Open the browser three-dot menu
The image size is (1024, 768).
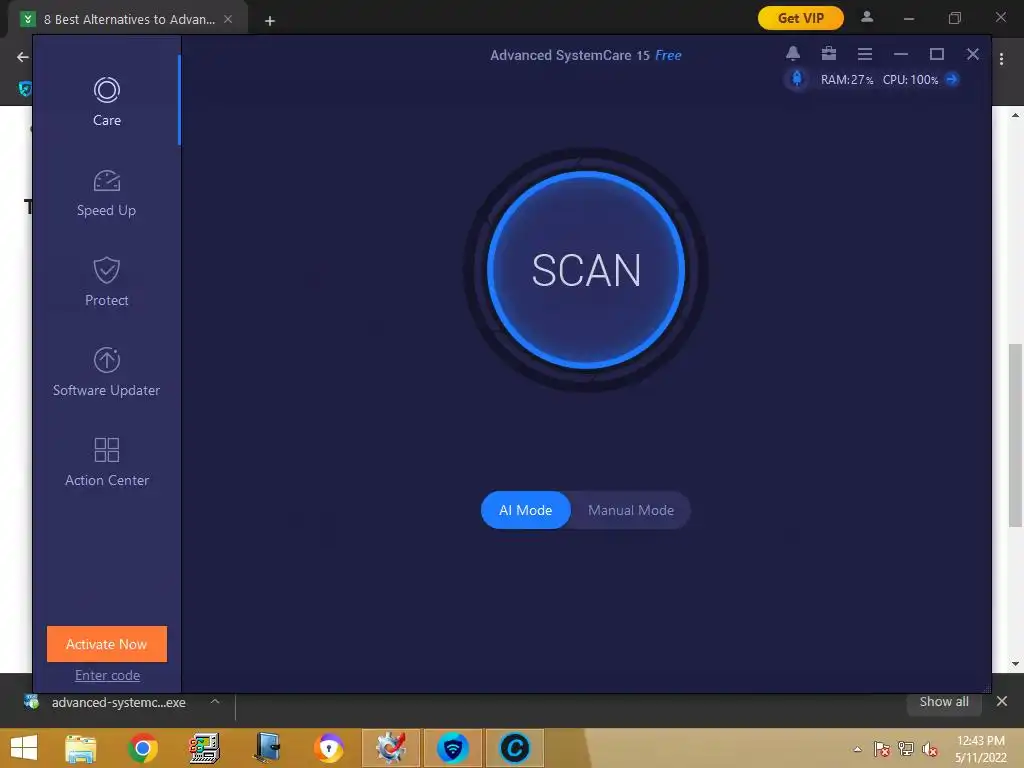[1001, 59]
